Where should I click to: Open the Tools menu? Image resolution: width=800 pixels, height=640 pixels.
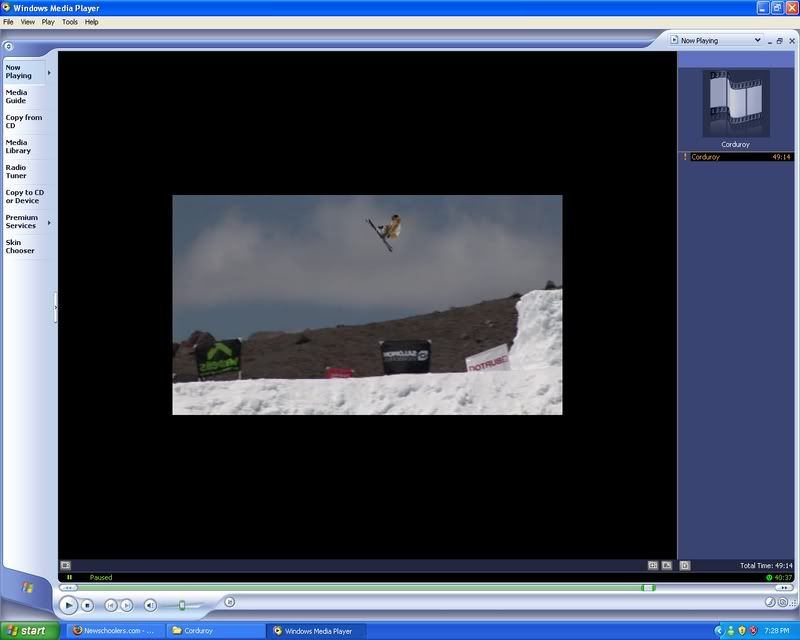coord(70,22)
